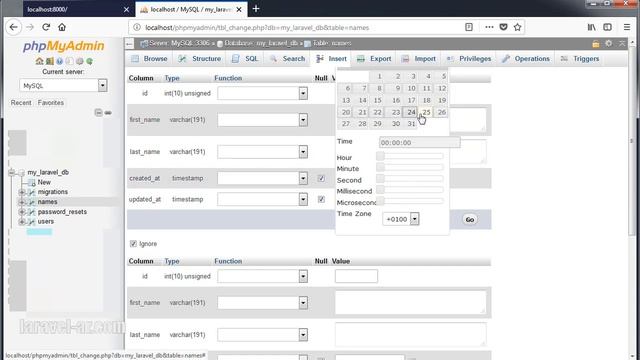Viewport: 640px width, 360px height.
Task: Click the second id value input field
Action: point(356,276)
